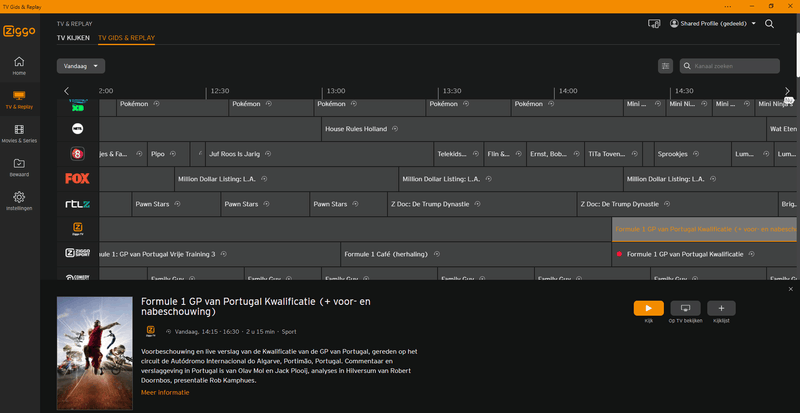Switch to the TV KIJKEN tab
The width and height of the screenshot is (800, 413).
73,38
